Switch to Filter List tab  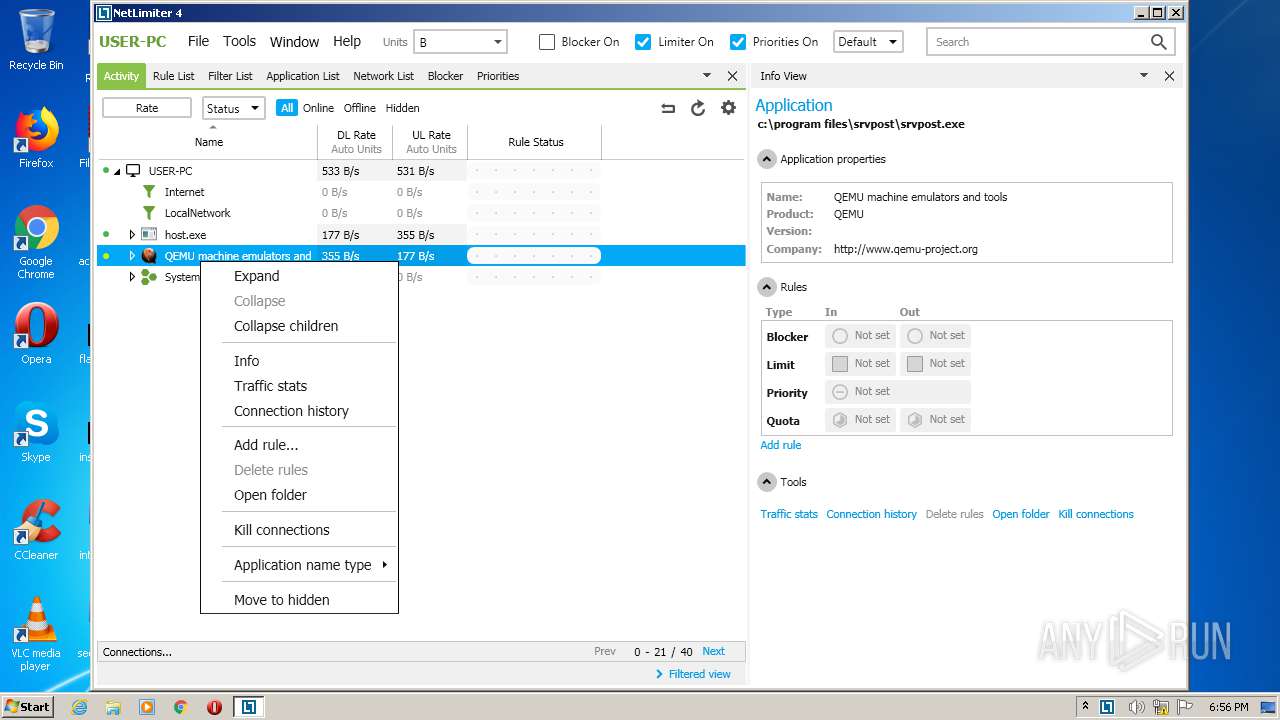tap(230, 76)
